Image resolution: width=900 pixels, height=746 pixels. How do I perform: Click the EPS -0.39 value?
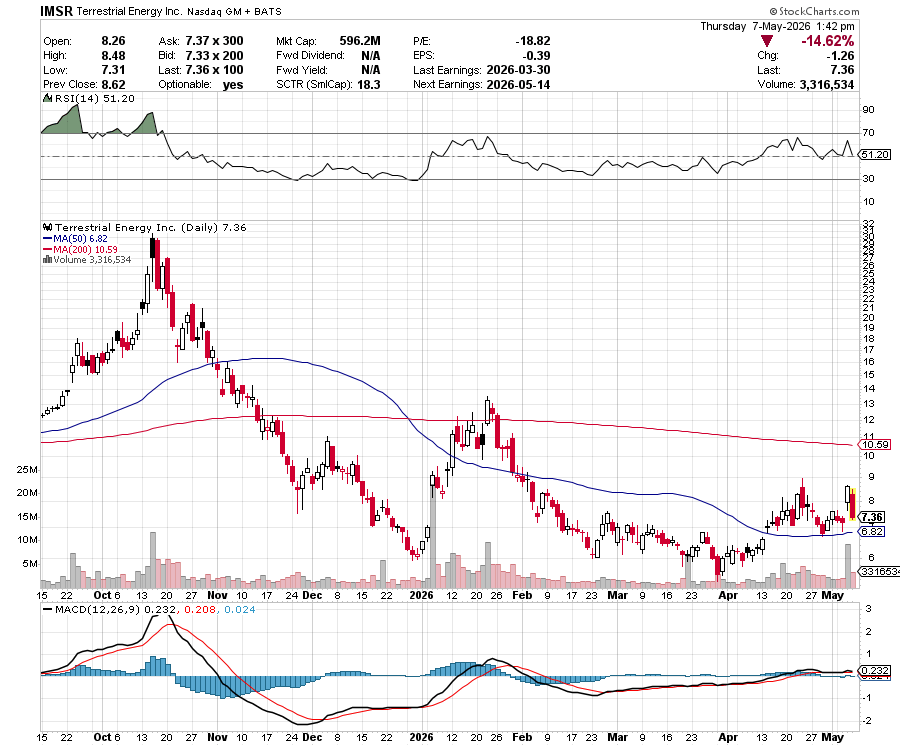tap(536, 56)
